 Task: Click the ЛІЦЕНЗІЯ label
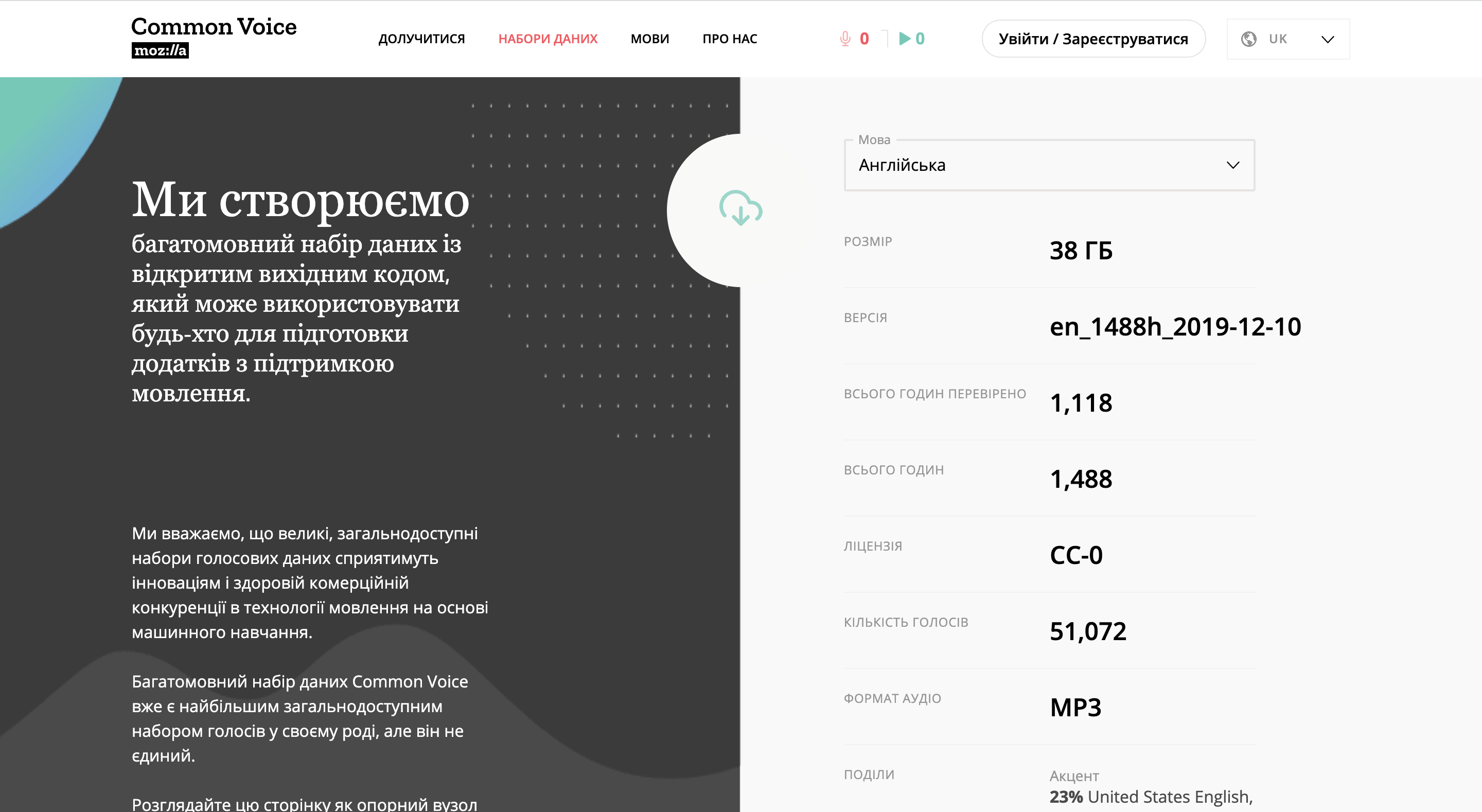tap(873, 546)
